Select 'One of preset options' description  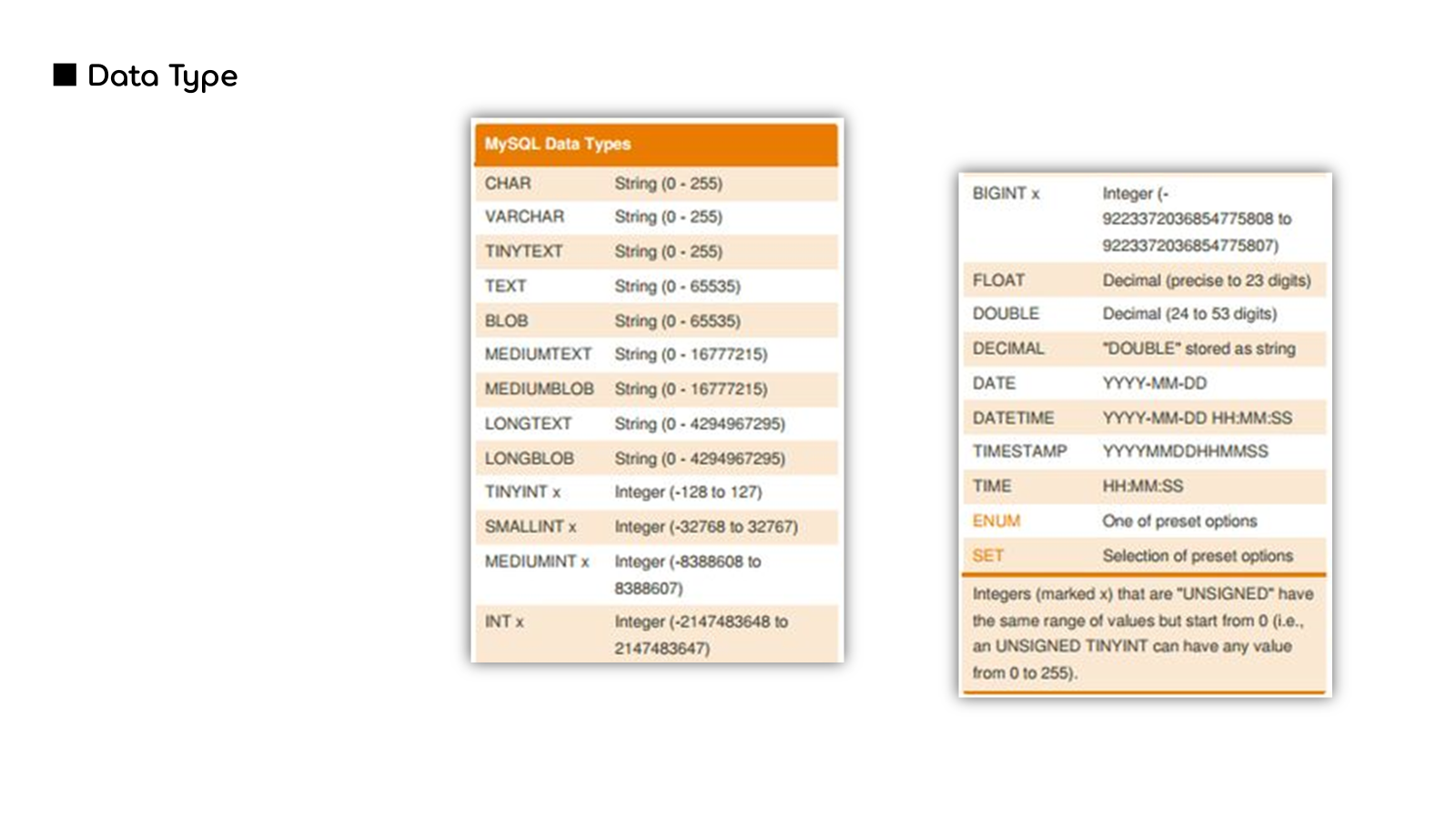1179,521
